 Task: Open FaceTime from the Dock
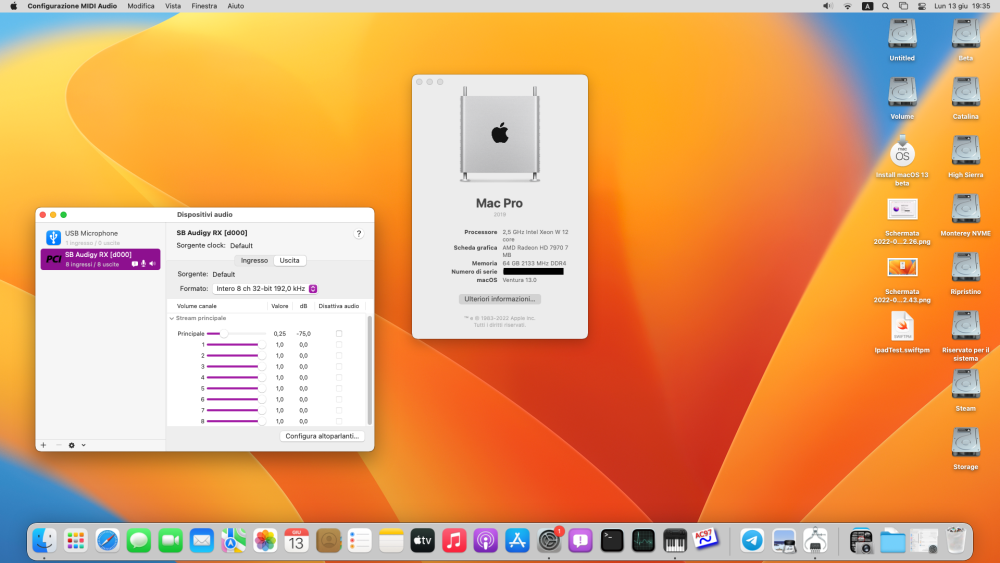170,541
